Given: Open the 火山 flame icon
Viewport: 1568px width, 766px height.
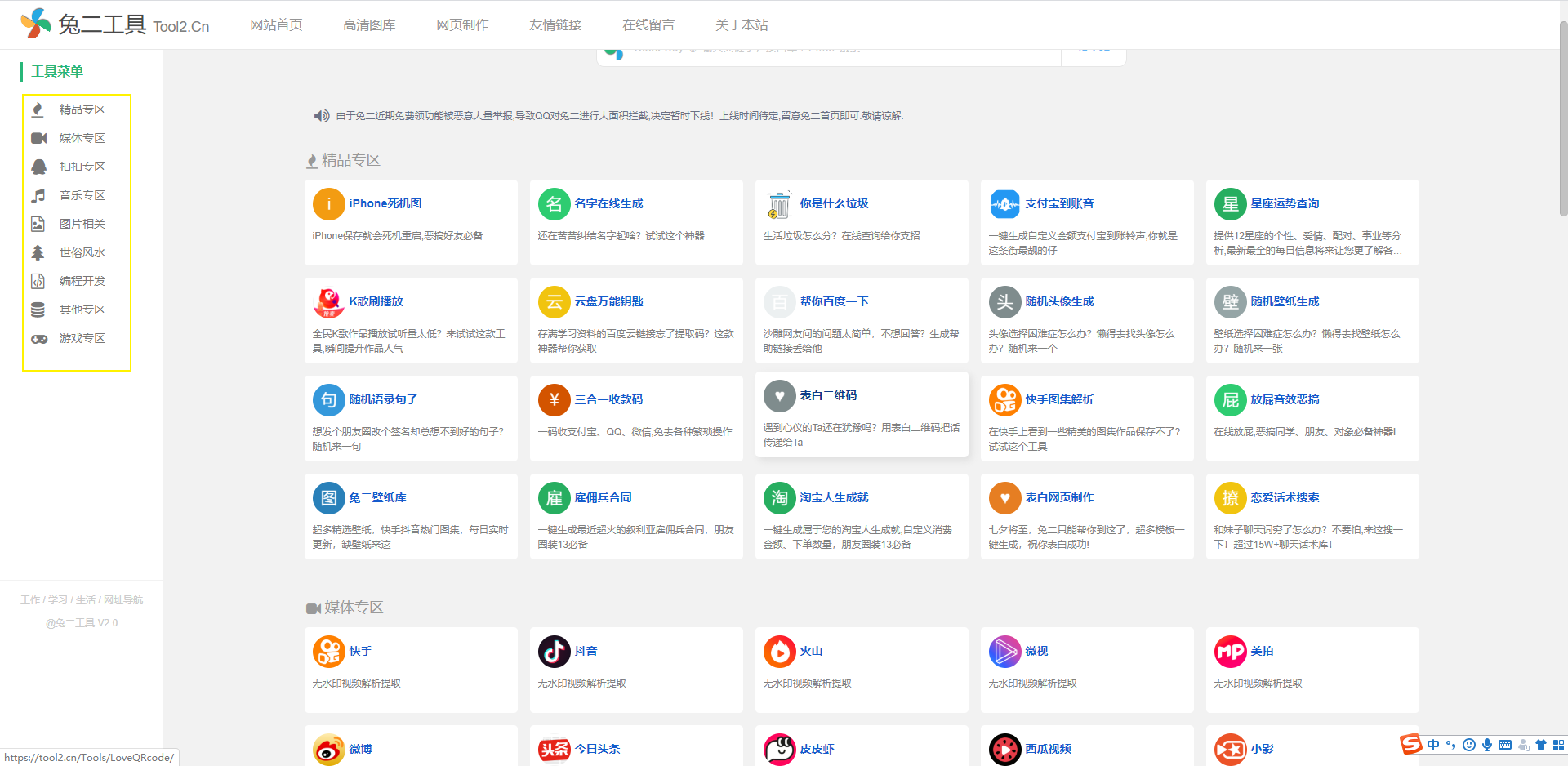Looking at the screenshot, I should 779,652.
